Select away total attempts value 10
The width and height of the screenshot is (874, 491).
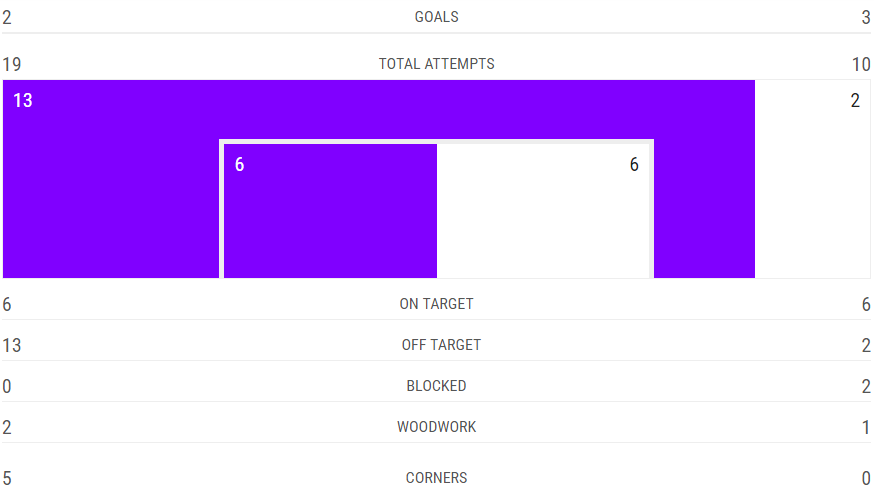click(861, 64)
